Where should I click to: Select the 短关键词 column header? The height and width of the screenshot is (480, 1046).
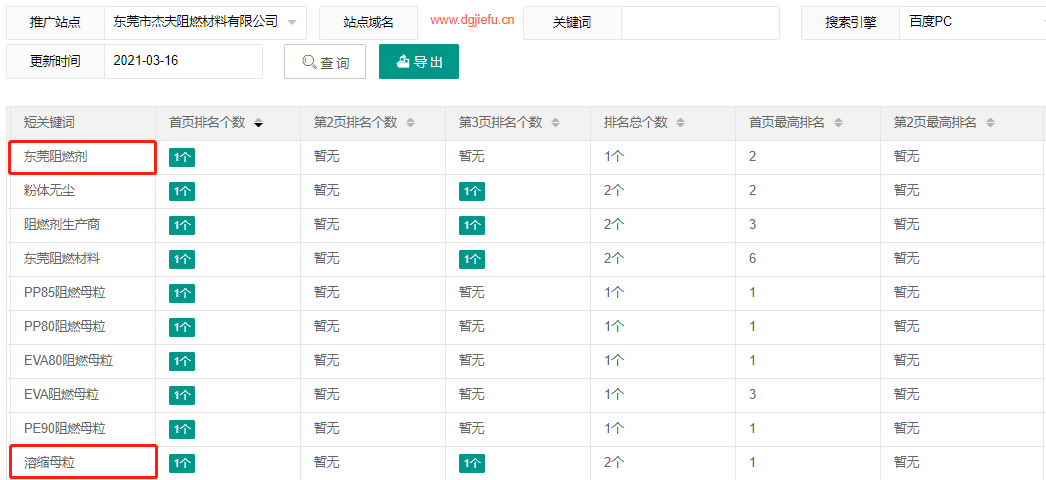tap(49, 123)
